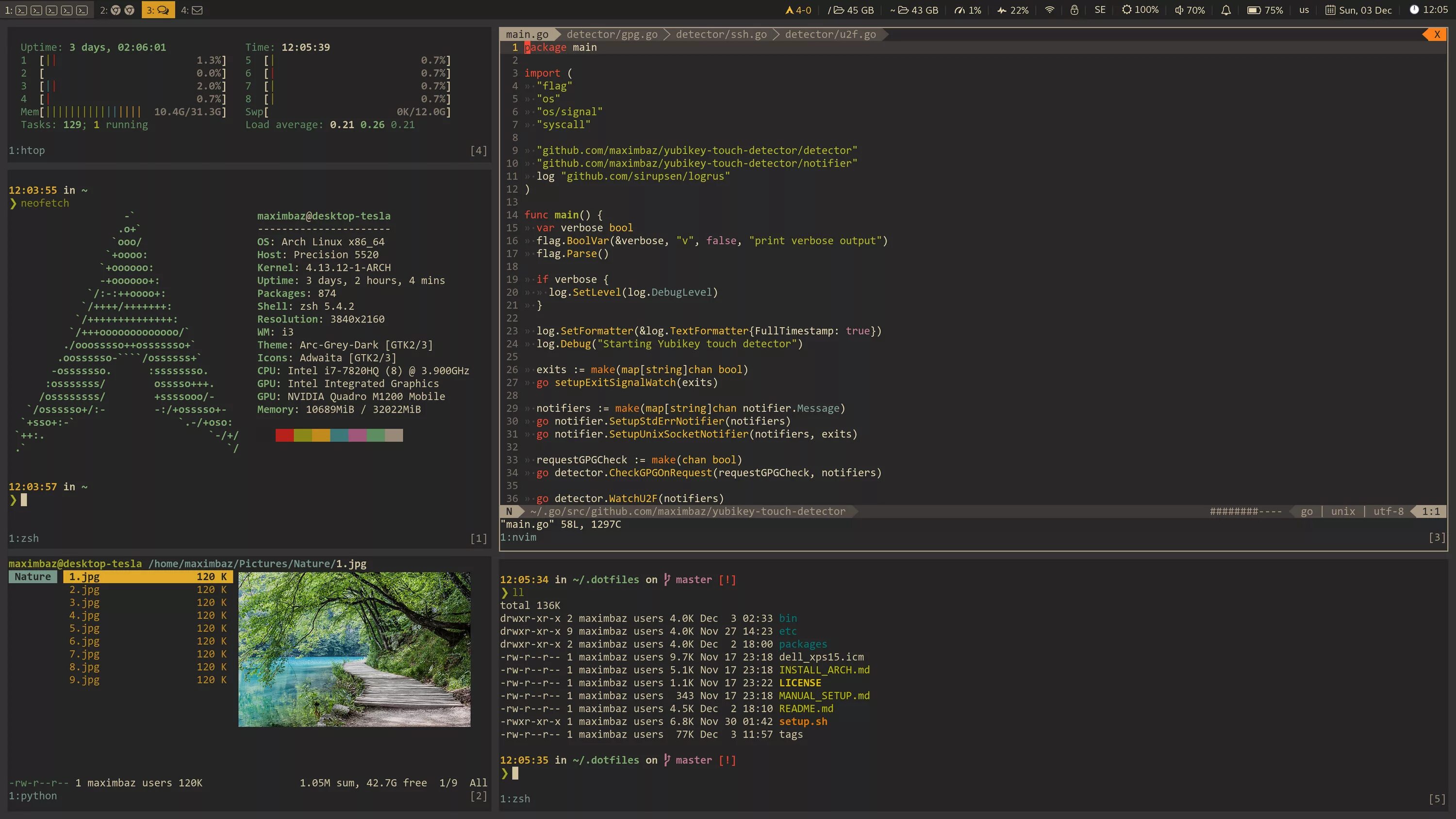Click the battery icon showing 75%
This screenshot has width=1456, height=819.
[x=1254, y=10]
